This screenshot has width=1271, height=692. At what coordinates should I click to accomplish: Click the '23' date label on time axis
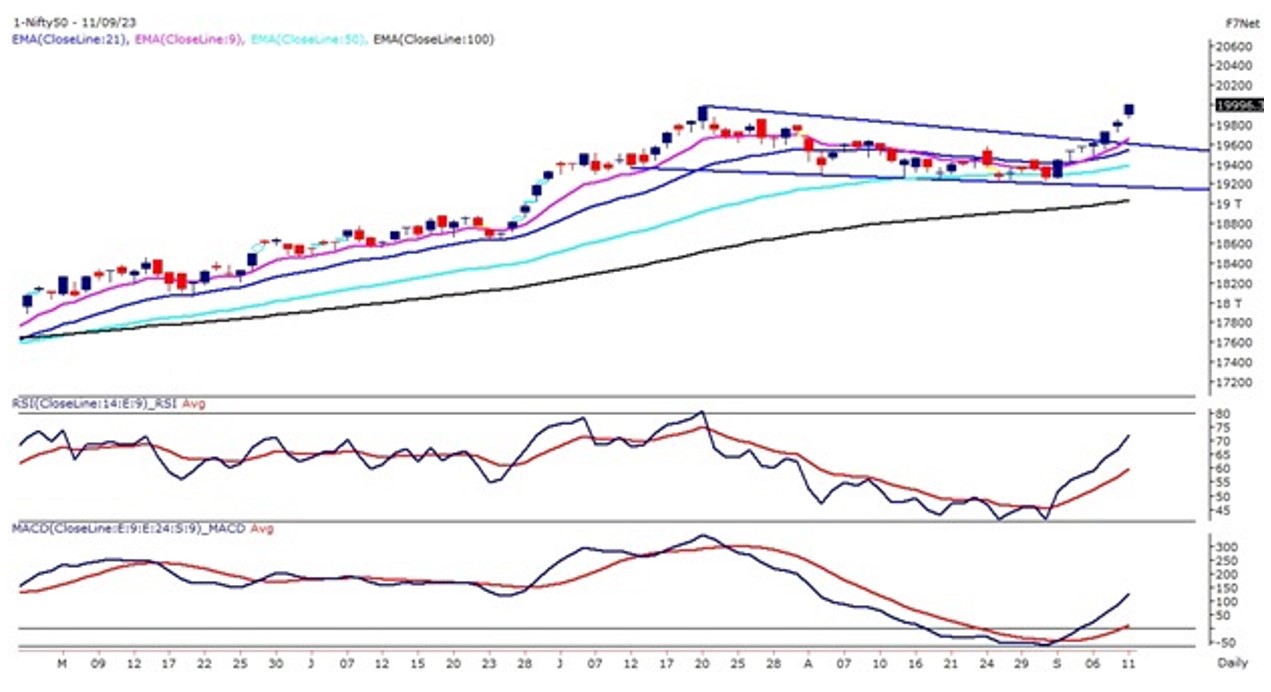tap(488, 662)
